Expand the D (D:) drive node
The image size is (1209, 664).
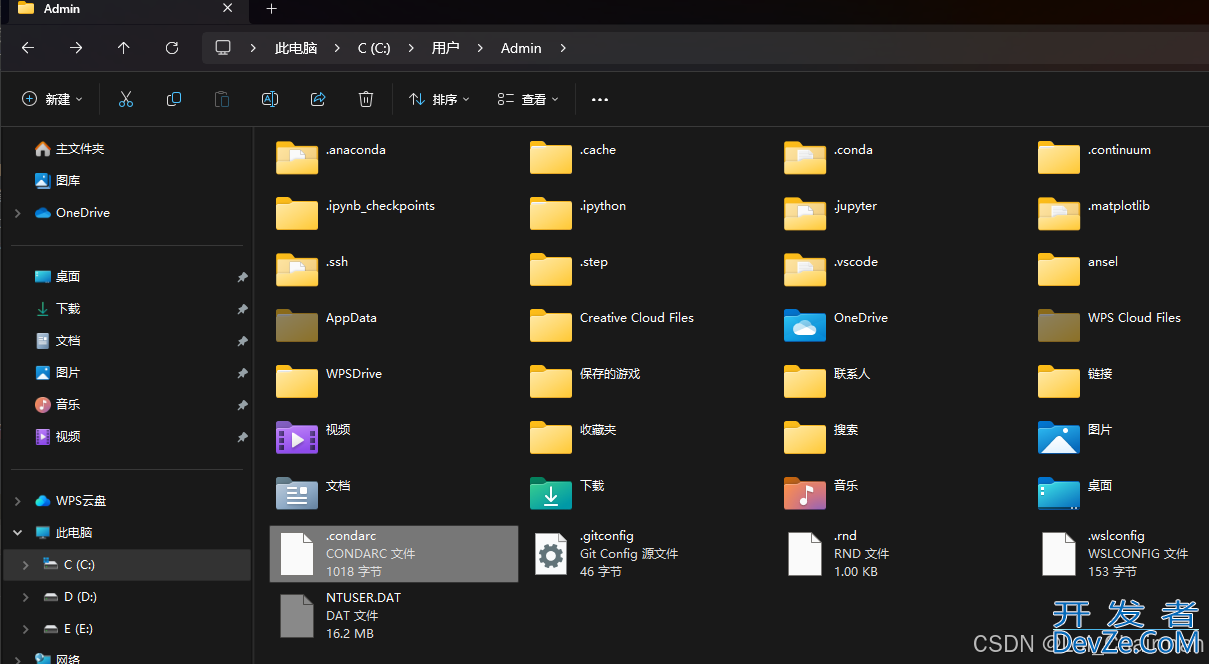(26, 597)
